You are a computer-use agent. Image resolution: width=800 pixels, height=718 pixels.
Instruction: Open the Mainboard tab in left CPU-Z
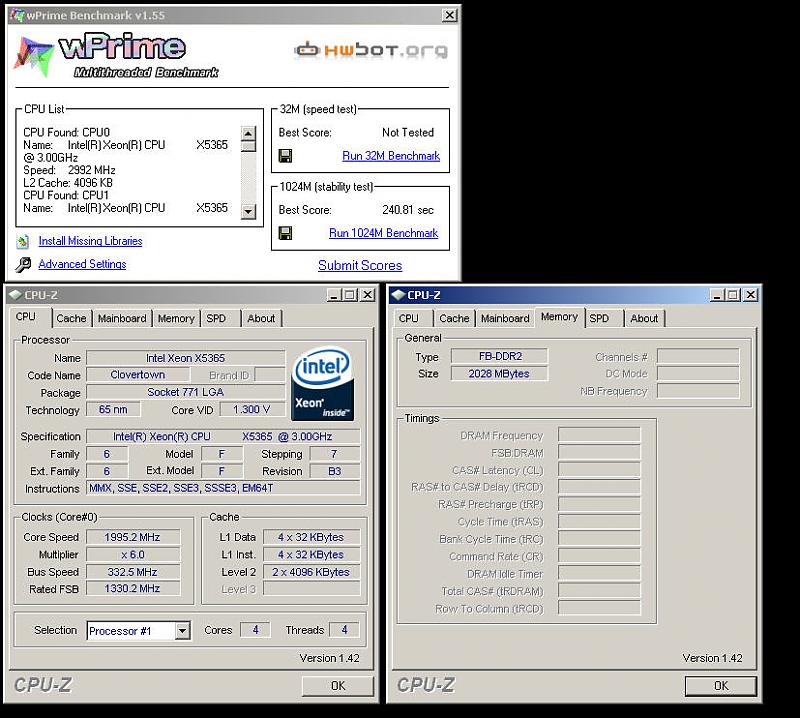[x=122, y=318]
